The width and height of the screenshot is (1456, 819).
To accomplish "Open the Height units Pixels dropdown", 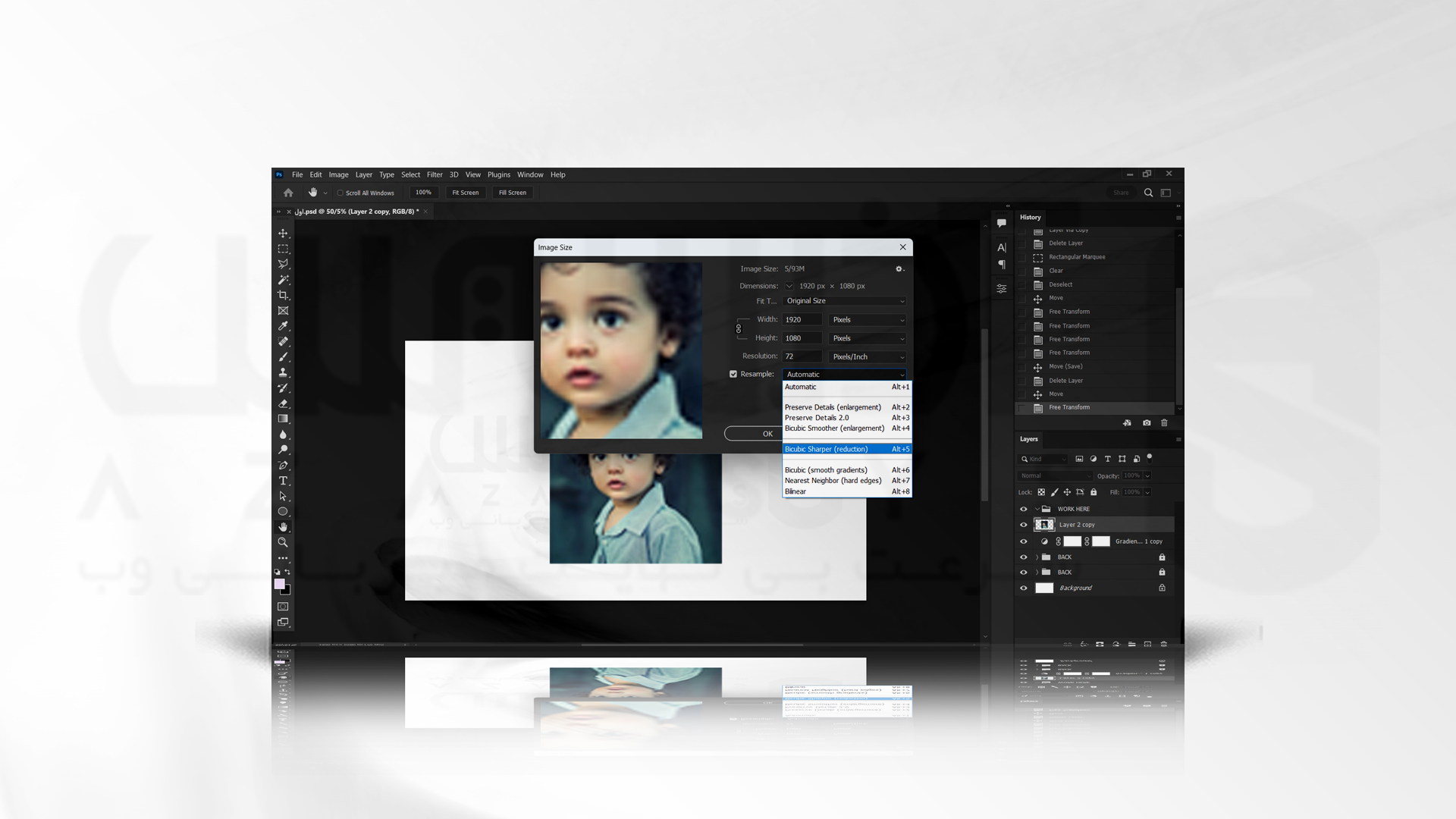I will pos(868,338).
